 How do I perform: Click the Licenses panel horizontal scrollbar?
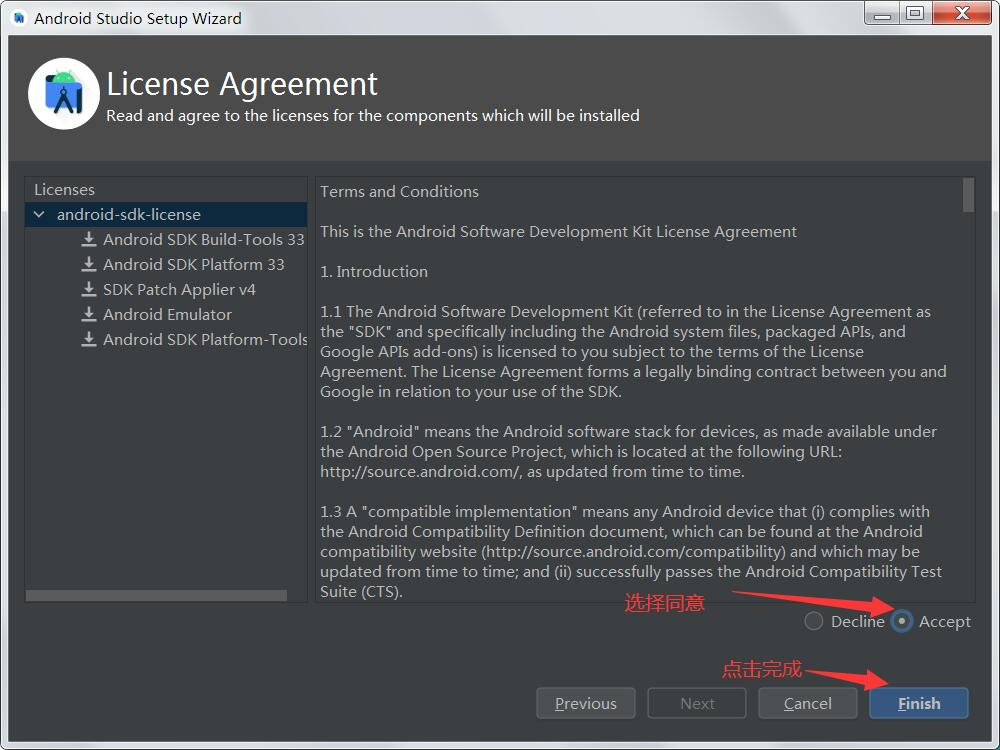coord(156,595)
